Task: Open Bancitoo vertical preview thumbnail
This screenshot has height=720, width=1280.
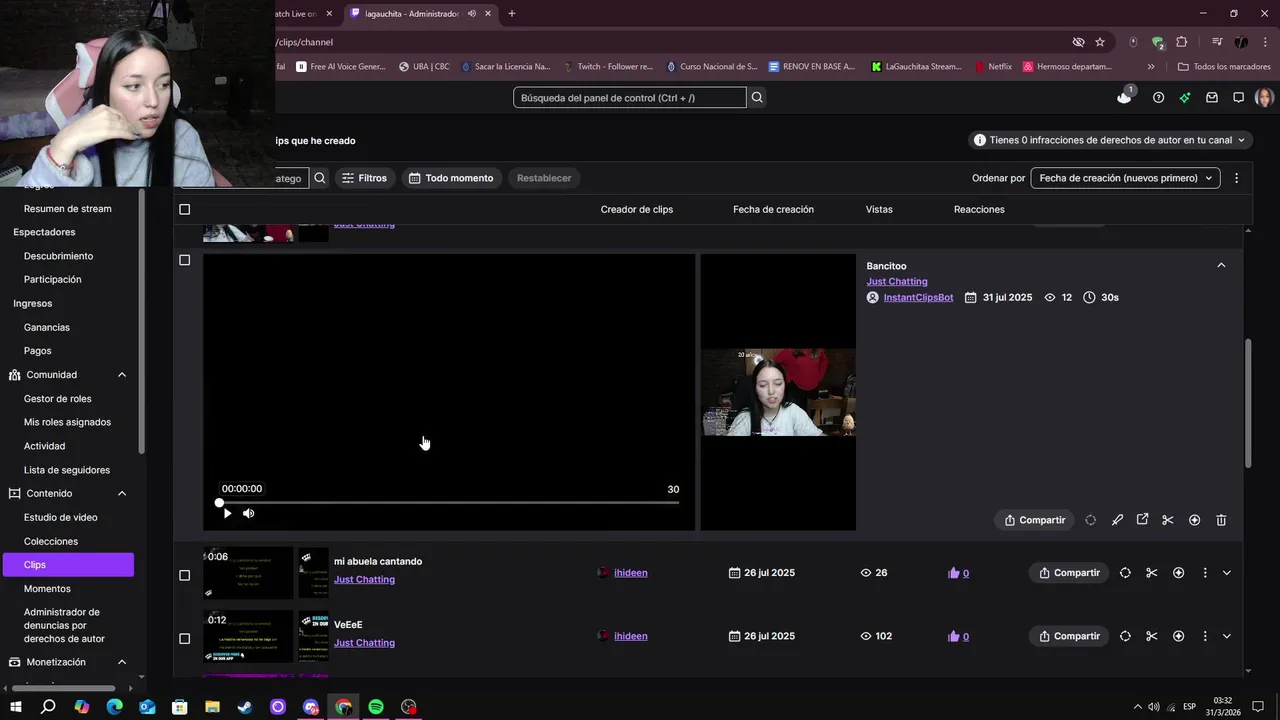Action: coord(778,392)
